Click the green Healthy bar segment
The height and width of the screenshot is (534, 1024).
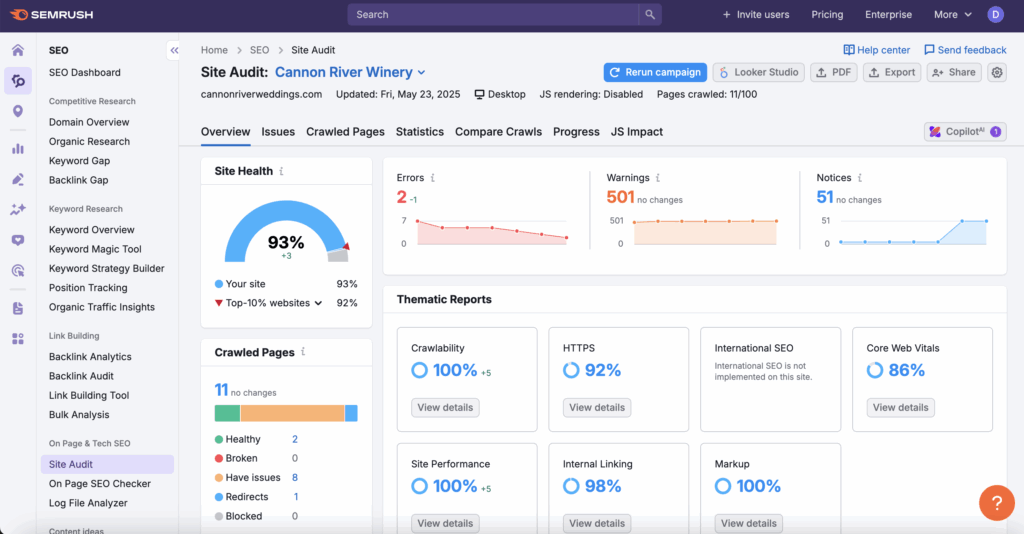227,413
